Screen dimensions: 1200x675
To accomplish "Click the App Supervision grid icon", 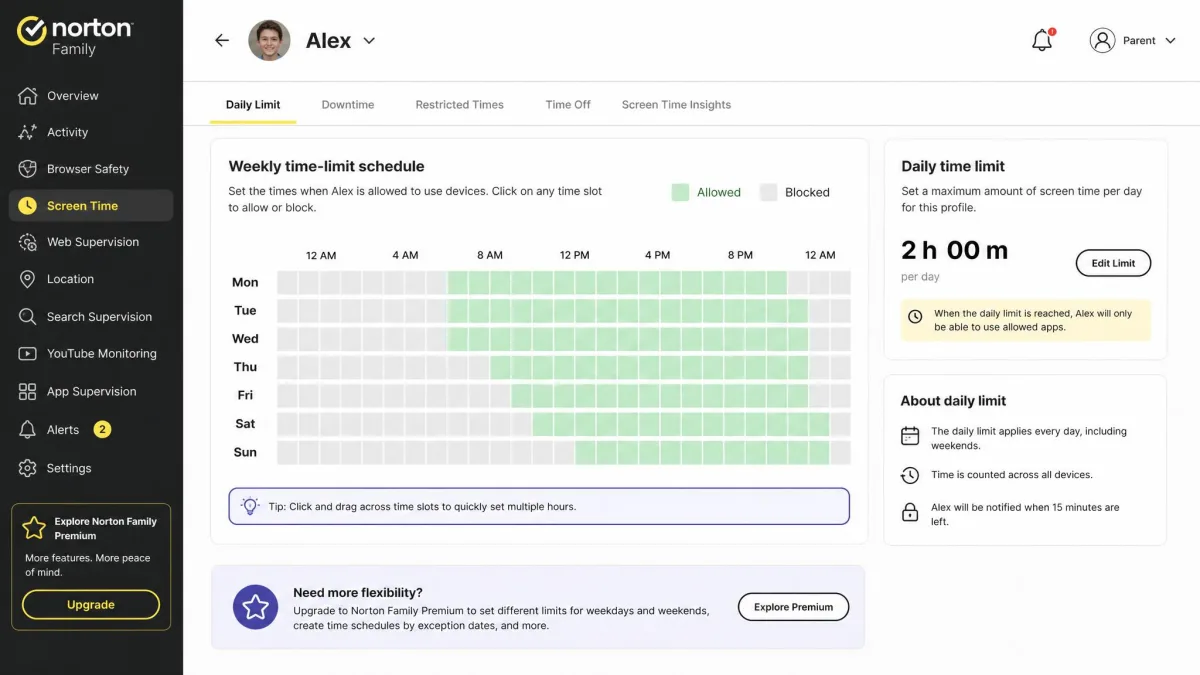I will pyautogui.click(x=28, y=392).
